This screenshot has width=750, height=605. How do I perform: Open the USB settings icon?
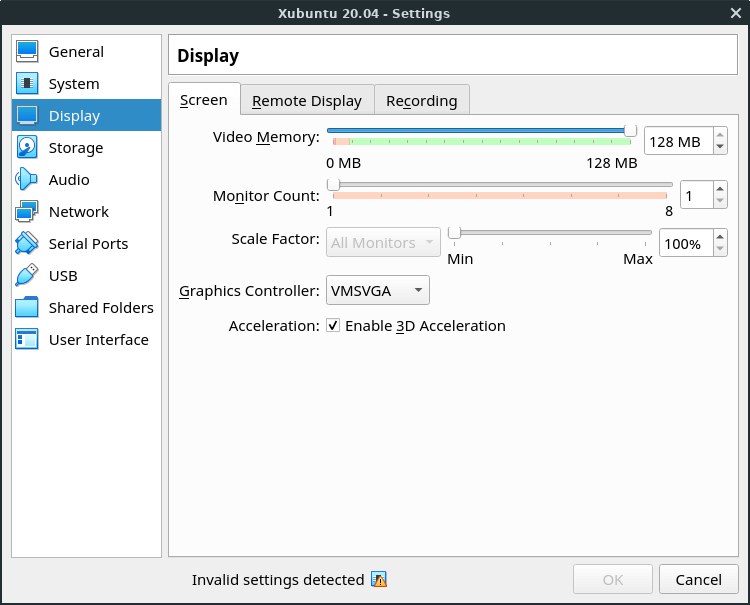coord(27,276)
